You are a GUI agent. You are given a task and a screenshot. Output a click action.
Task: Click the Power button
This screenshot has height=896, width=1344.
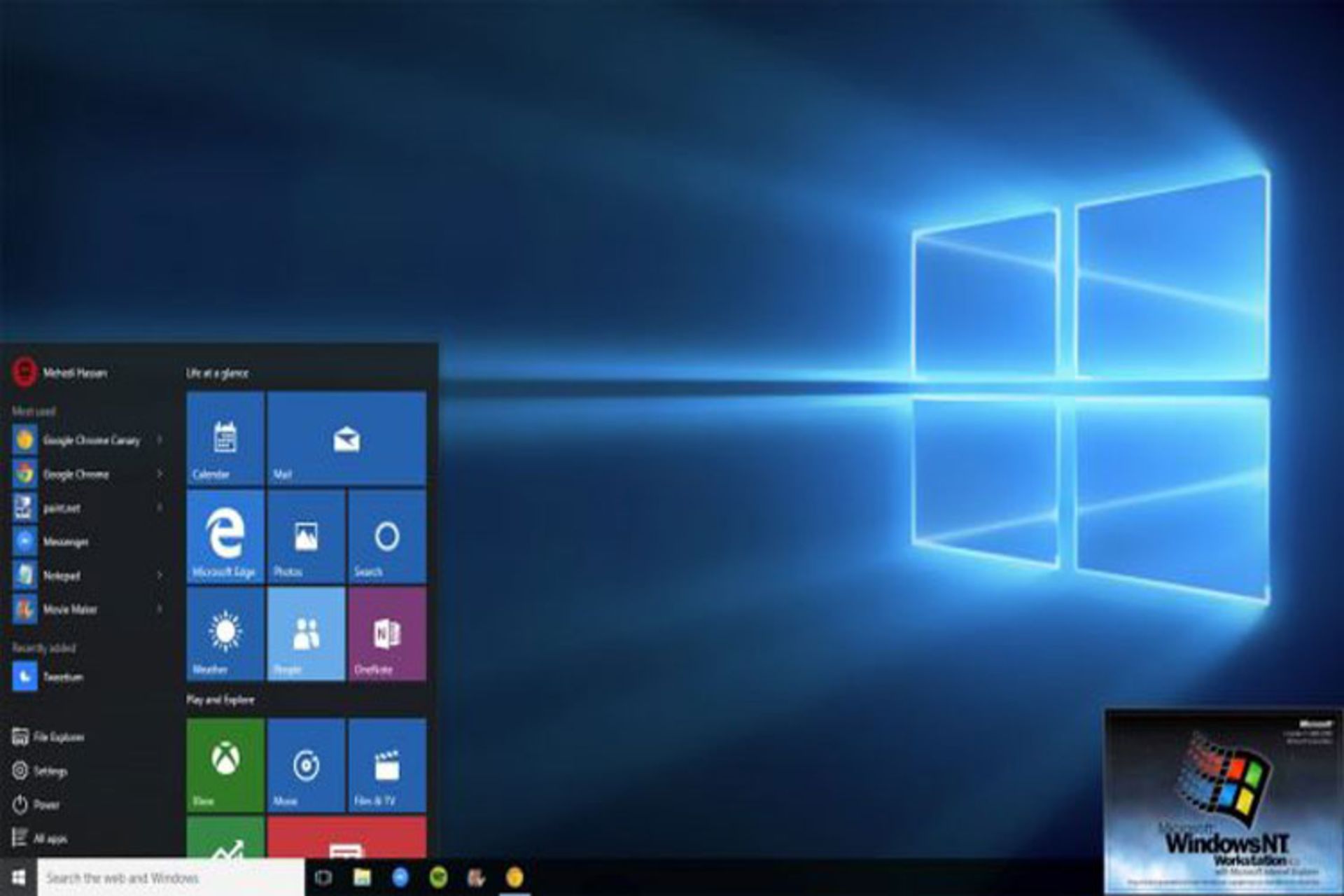click(x=36, y=804)
